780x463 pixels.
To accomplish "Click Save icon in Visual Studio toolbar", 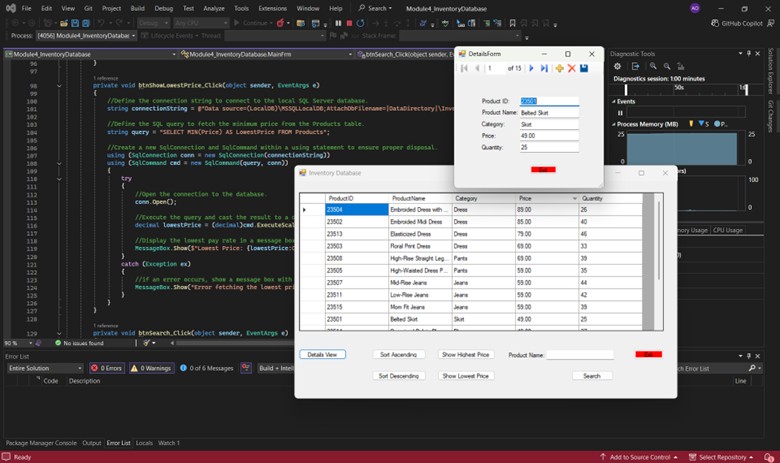I will (75, 23).
